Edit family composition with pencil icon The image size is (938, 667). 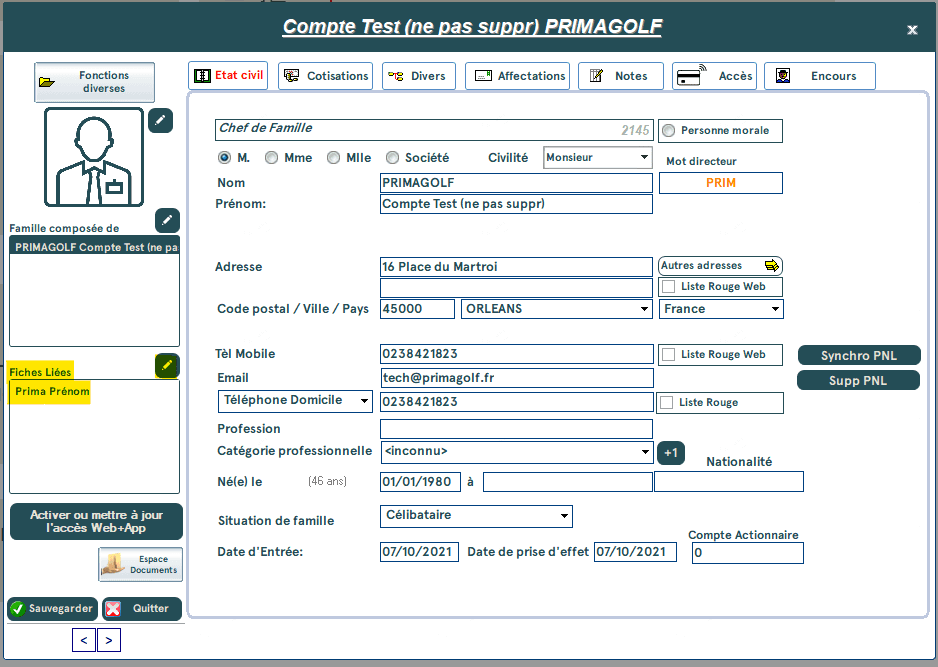[x=167, y=220]
